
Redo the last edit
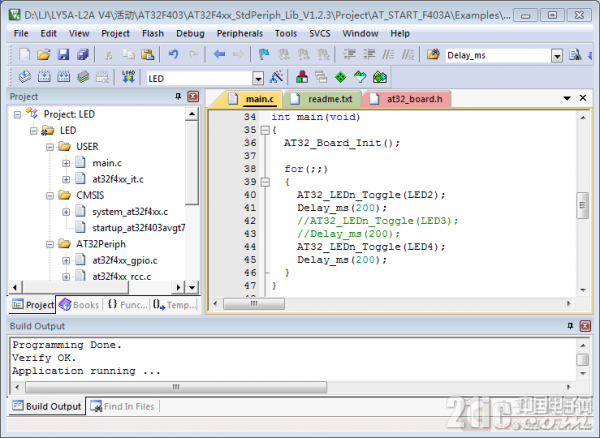click(x=193, y=55)
